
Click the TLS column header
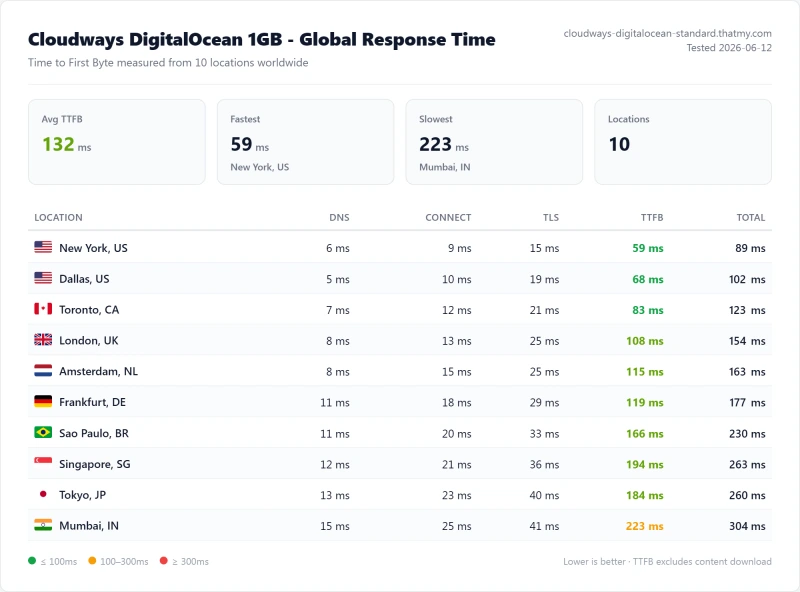[551, 217]
